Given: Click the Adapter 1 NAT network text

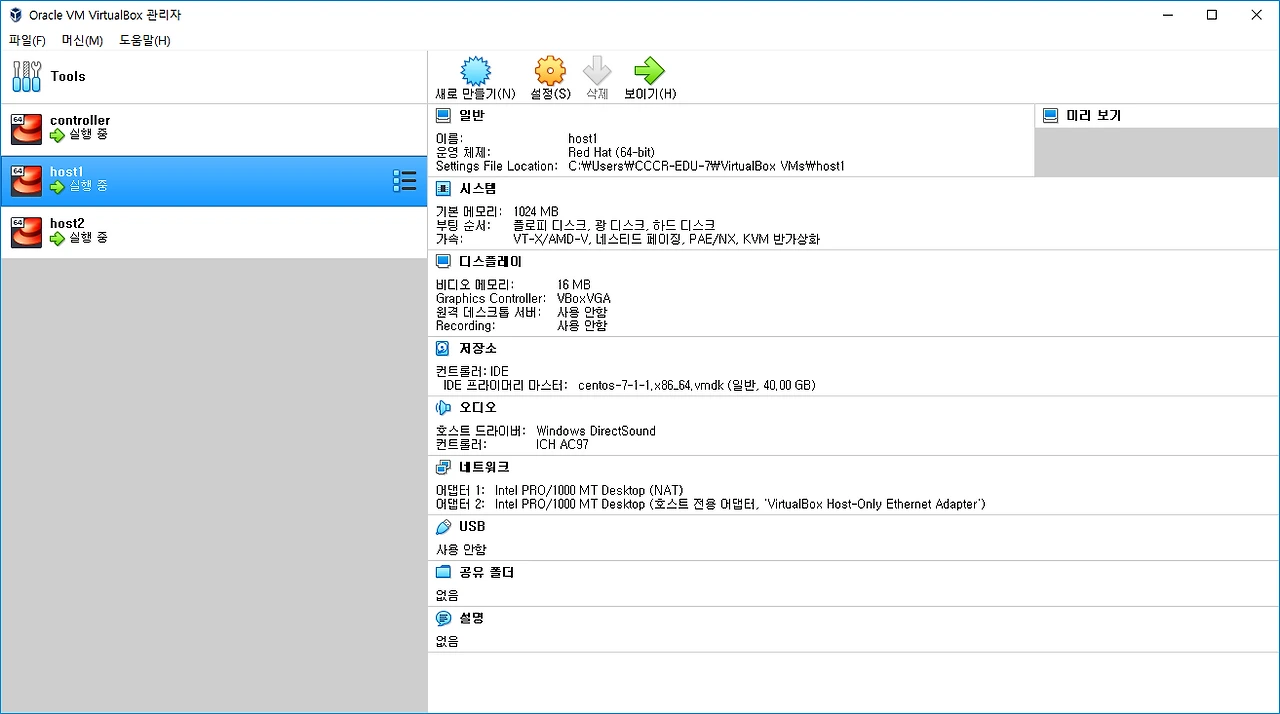Looking at the screenshot, I should tap(589, 490).
